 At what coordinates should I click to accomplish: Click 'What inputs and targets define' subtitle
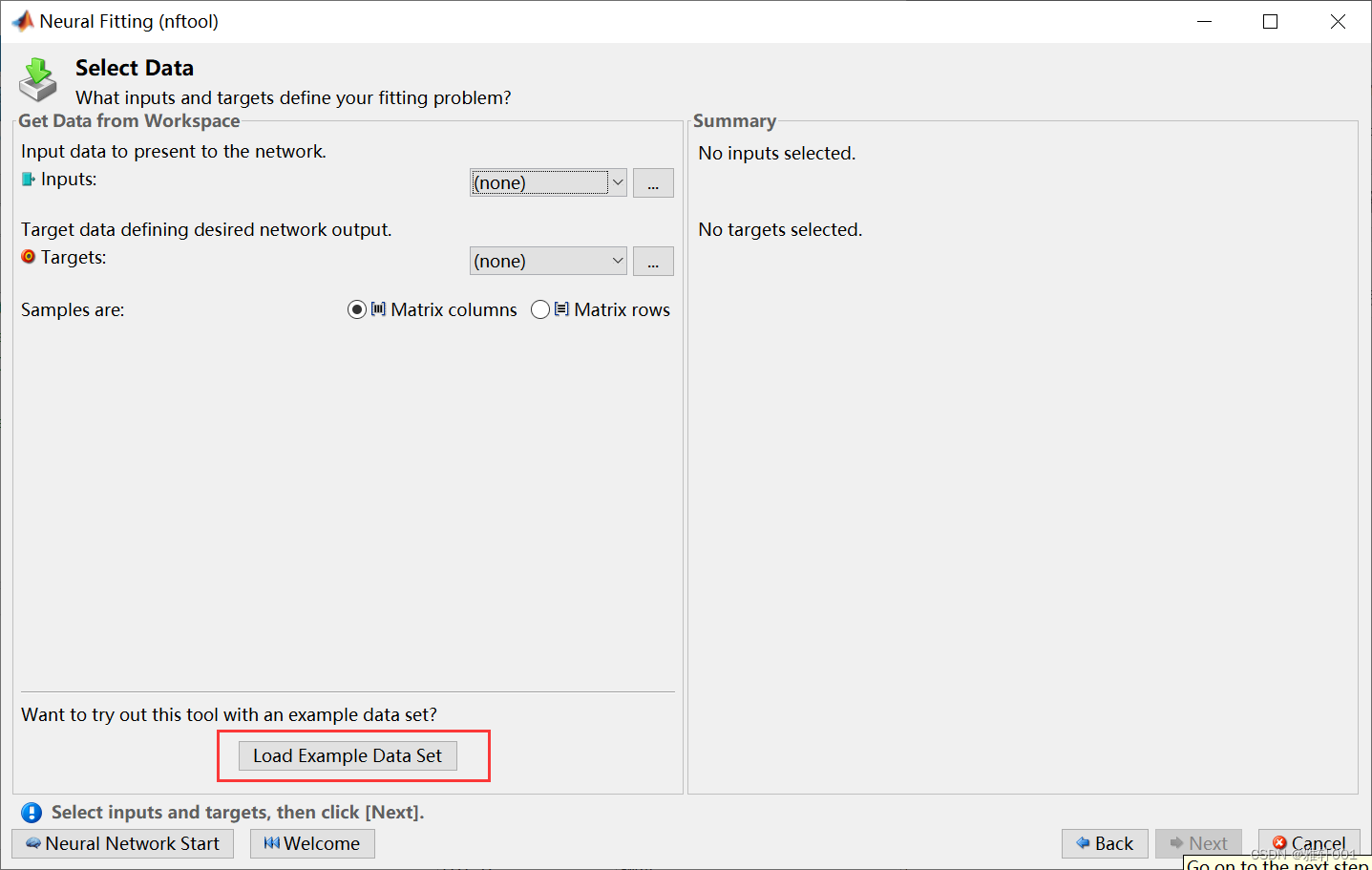[x=293, y=97]
